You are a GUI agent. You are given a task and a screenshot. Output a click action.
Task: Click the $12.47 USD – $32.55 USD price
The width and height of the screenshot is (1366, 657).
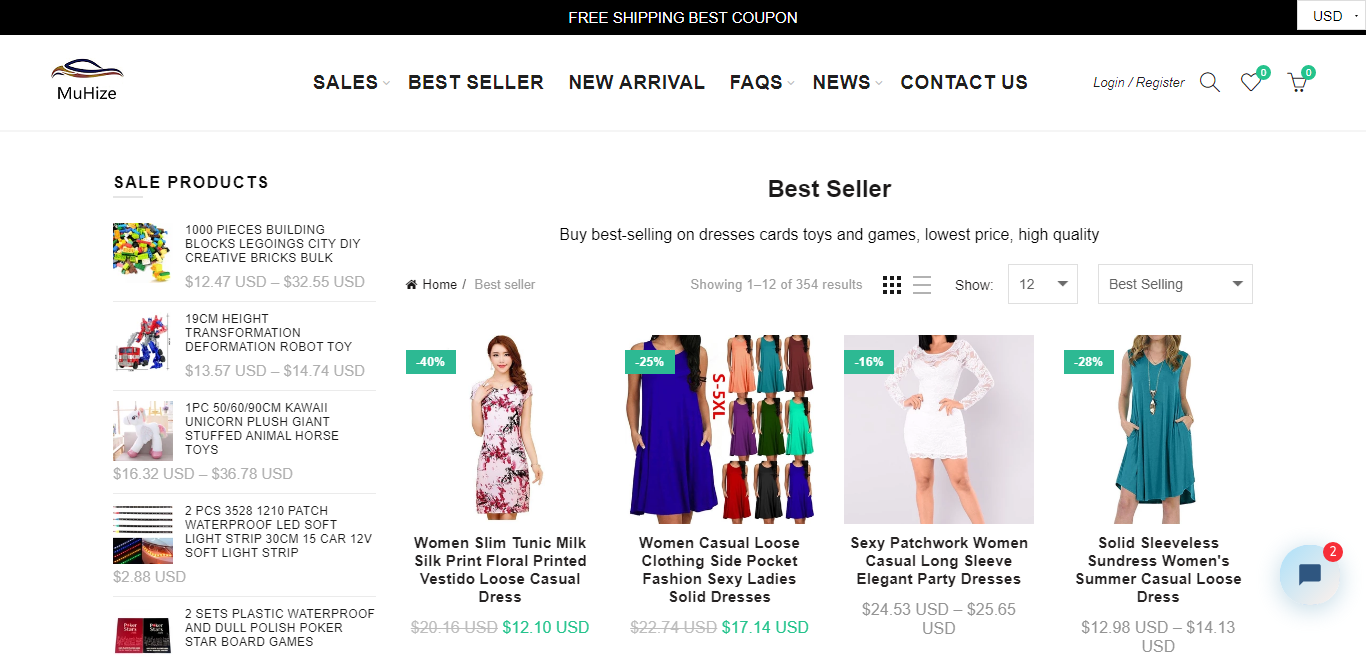click(x=275, y=282)
